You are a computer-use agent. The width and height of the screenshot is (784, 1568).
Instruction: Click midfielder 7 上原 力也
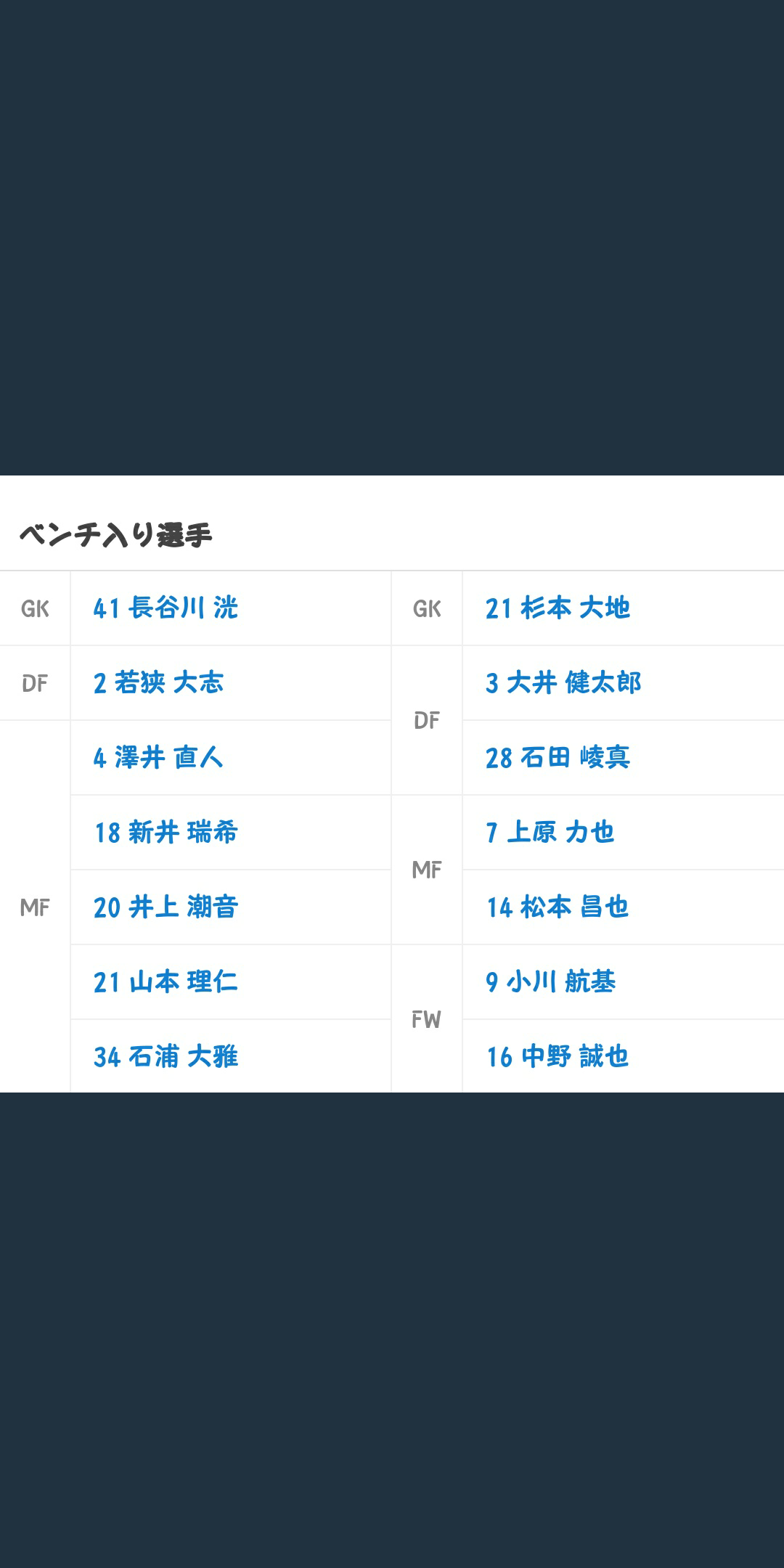click(550, 833)
